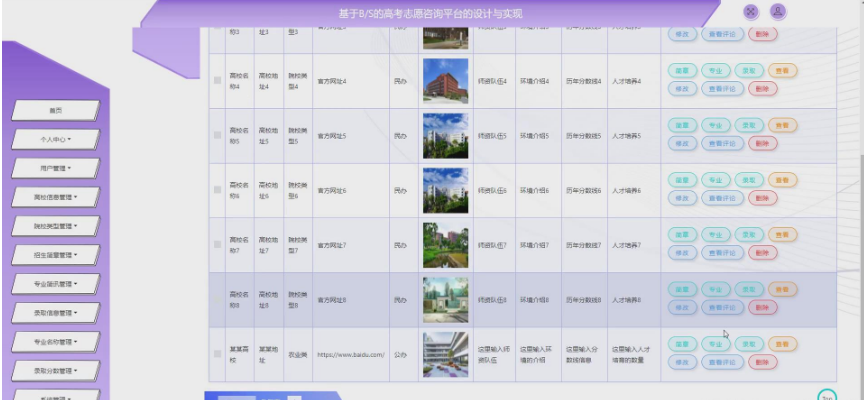Open 查看评论 for 高校名称6 row
The width and height of the screenshot is (864, 400).
coord(722,198)
